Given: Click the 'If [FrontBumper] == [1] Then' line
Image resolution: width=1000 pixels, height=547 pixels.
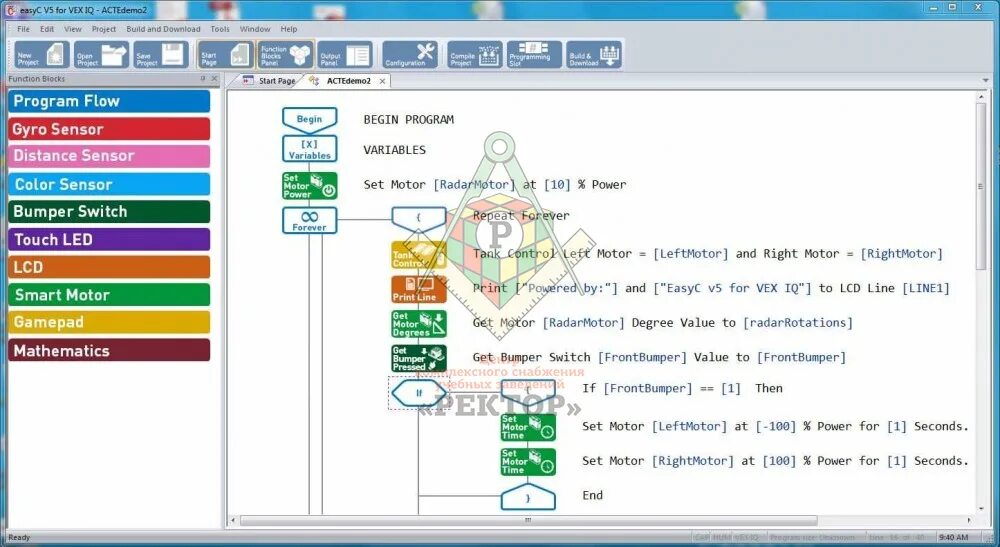Looking at the screenshot, I should click(682, 388).
